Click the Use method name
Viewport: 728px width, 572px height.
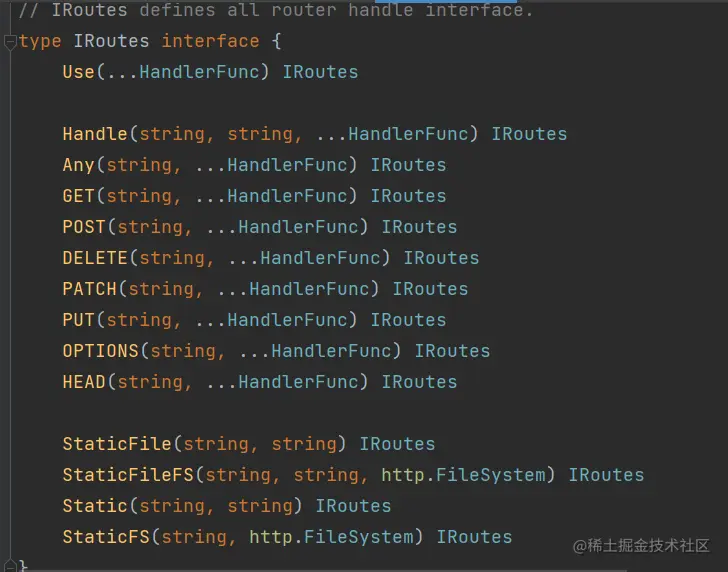pyautogui.click(x=79, y=72)
